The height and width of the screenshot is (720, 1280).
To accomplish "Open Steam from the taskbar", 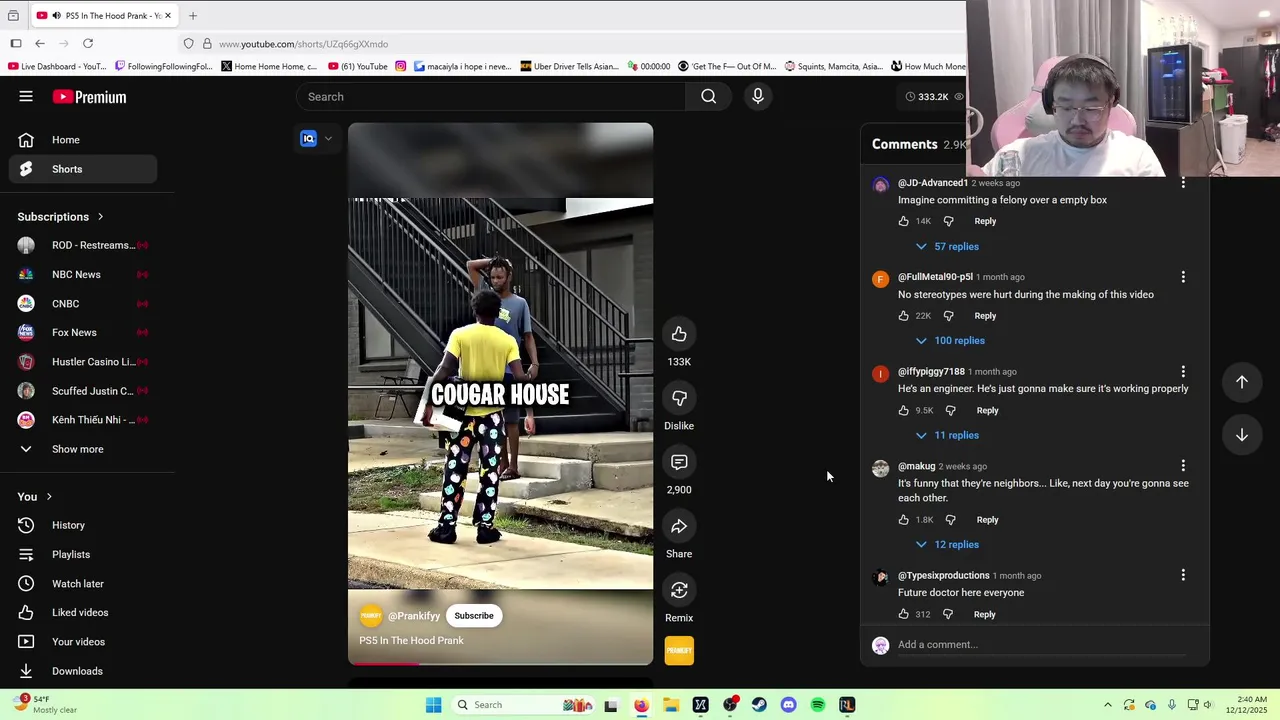I will [759, 705].
